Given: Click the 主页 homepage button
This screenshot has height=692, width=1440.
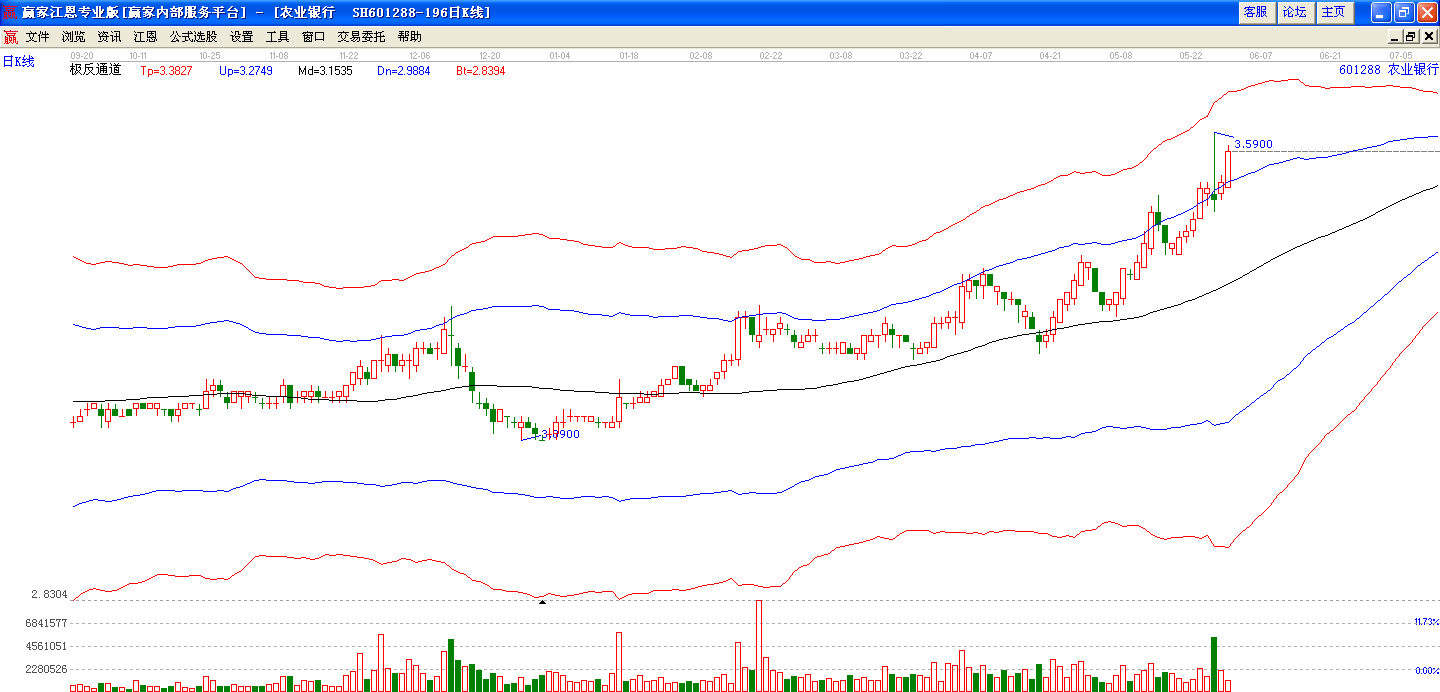Looking at the screenshot, I should 1333,12.
